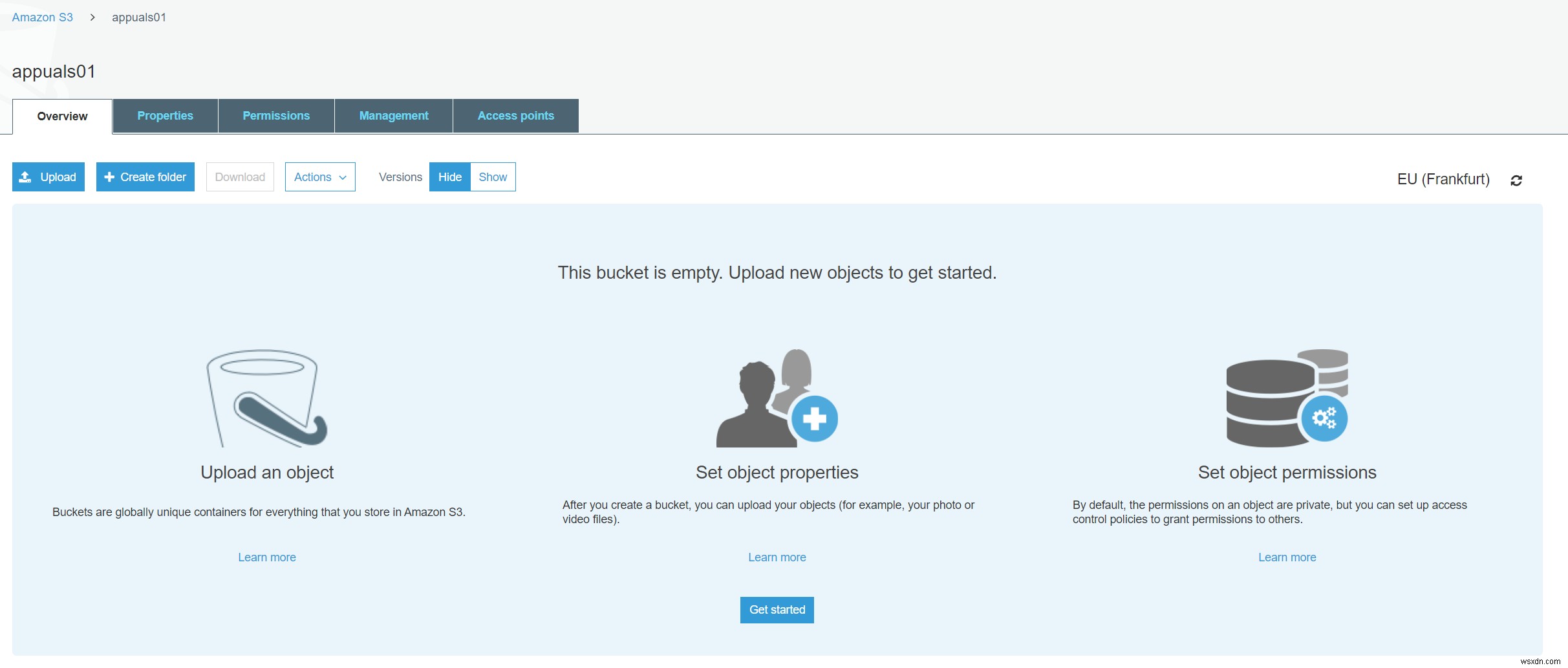Open the region selector showing EU (Frankfurt)

[x=1443, y=179]
